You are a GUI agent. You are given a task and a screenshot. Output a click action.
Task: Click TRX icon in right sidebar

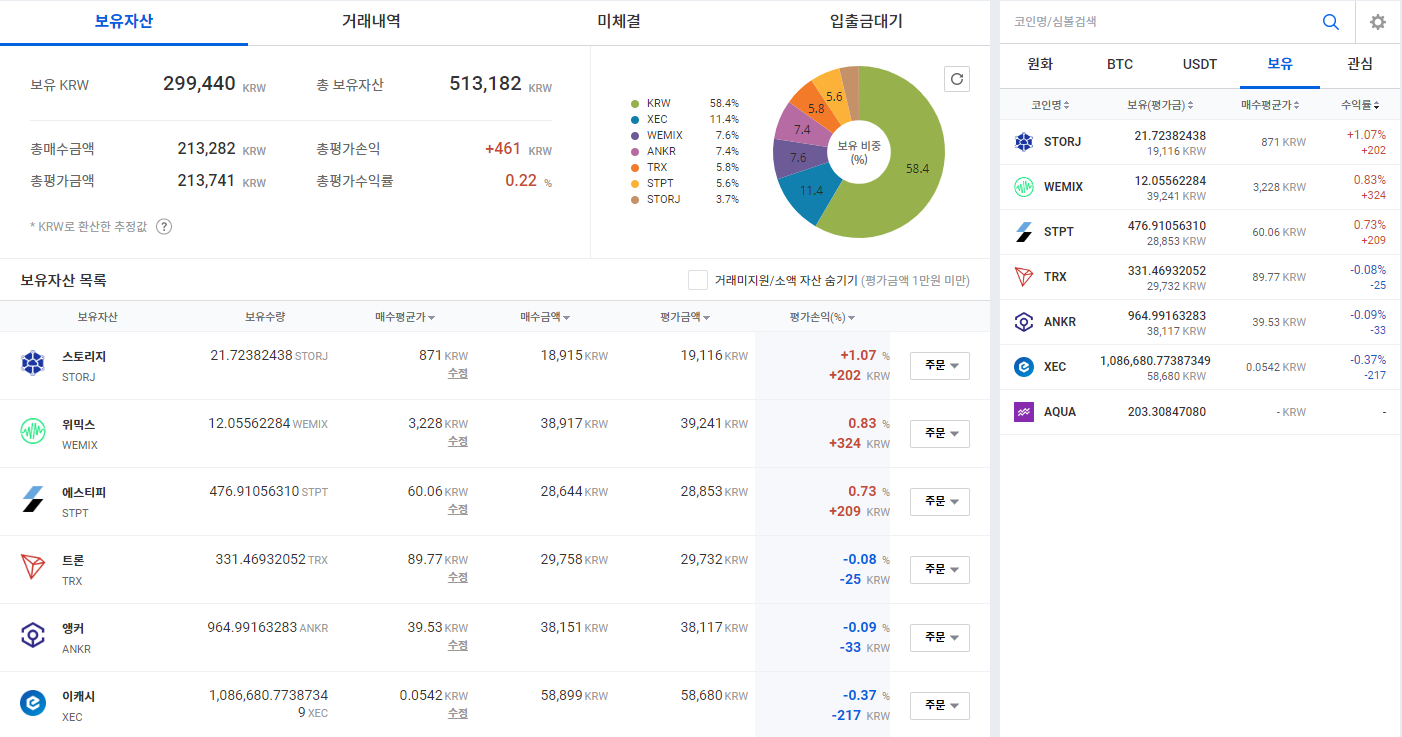pos(1024,277)
